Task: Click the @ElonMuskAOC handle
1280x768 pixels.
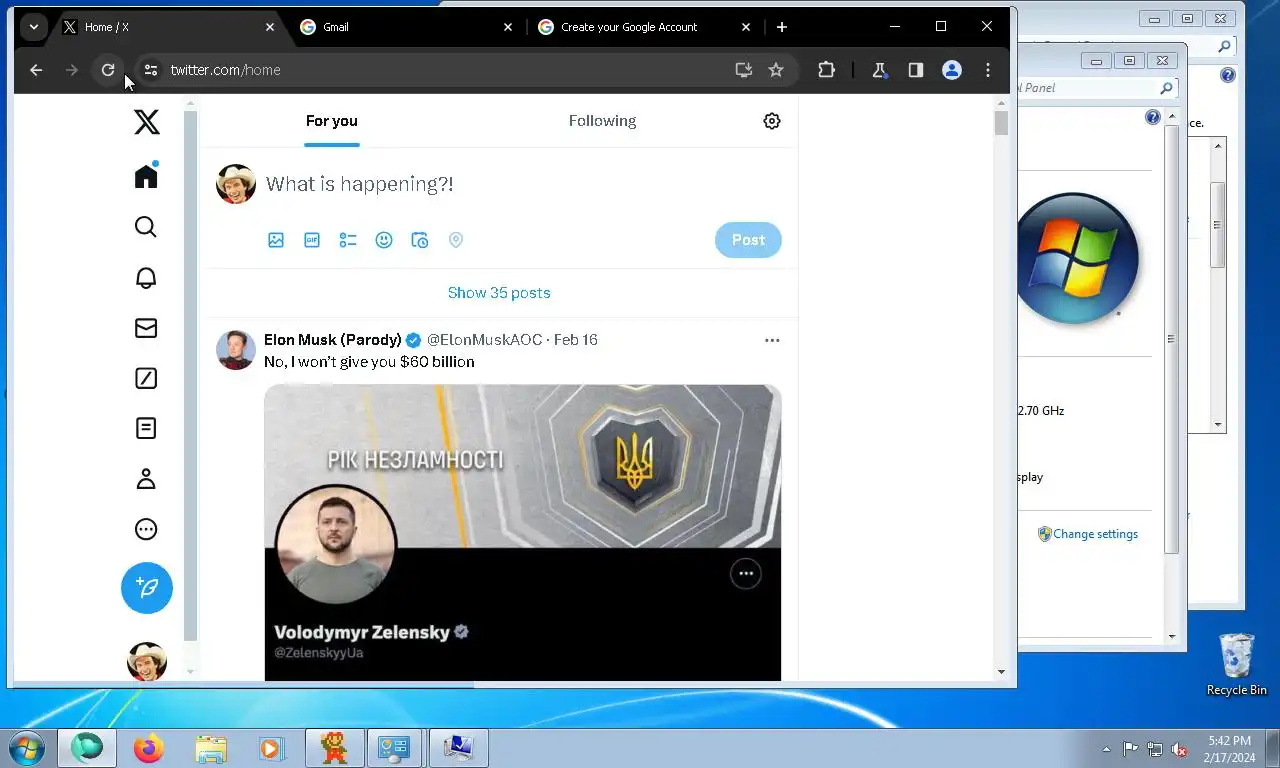Action: coord(484,340)
